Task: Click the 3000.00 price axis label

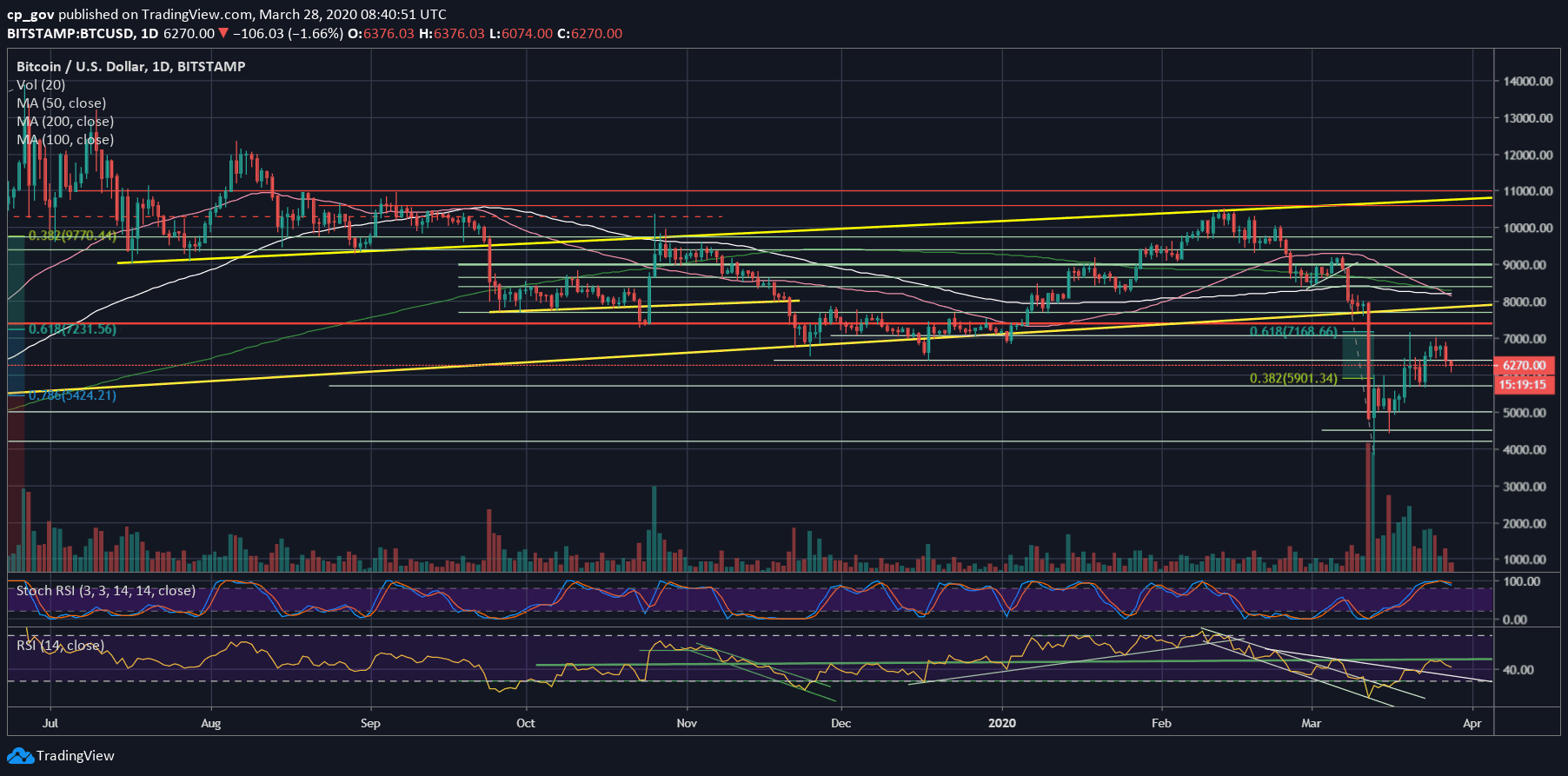Action: point(1525,487)
